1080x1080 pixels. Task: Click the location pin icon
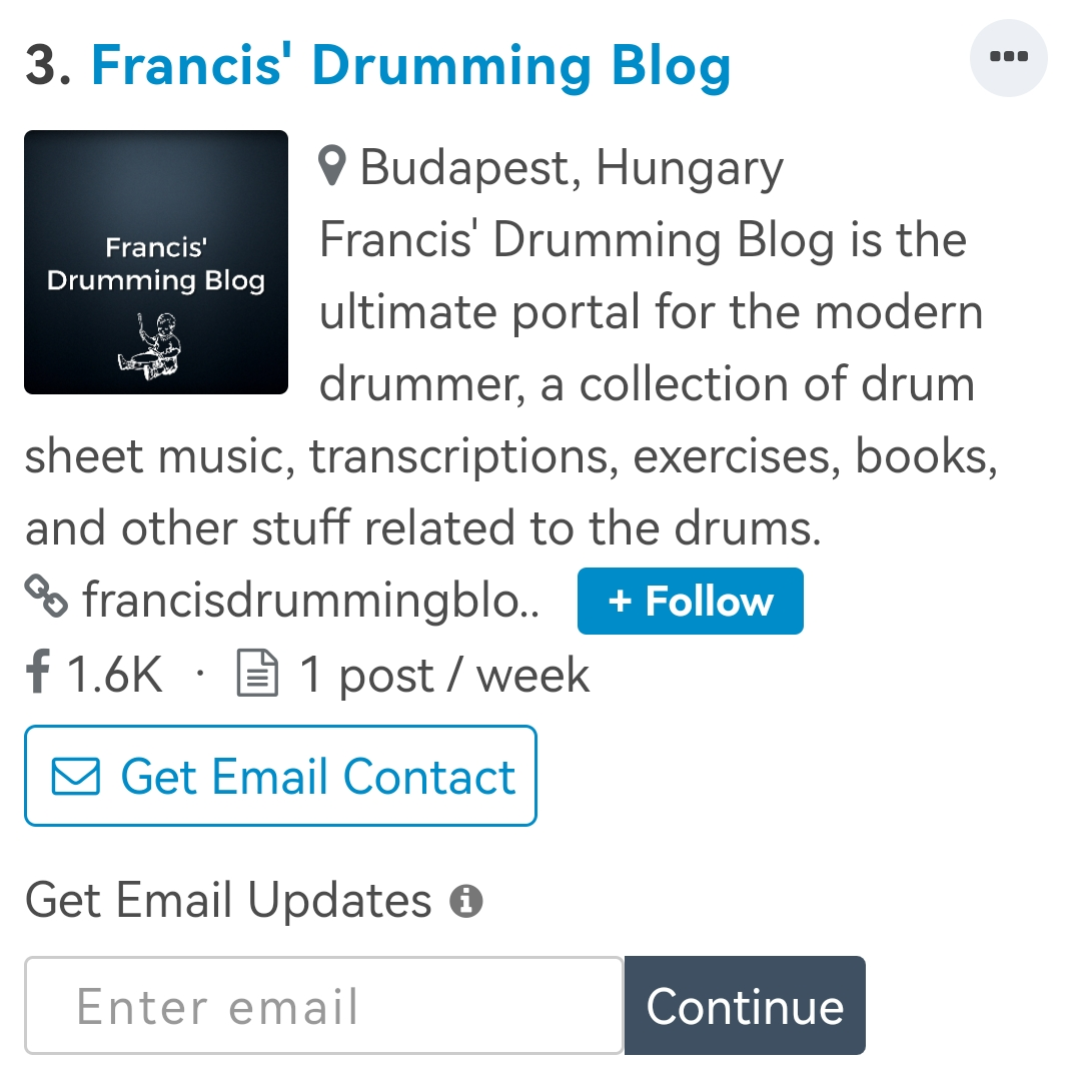pyautogui.click(x=333, y=168)
